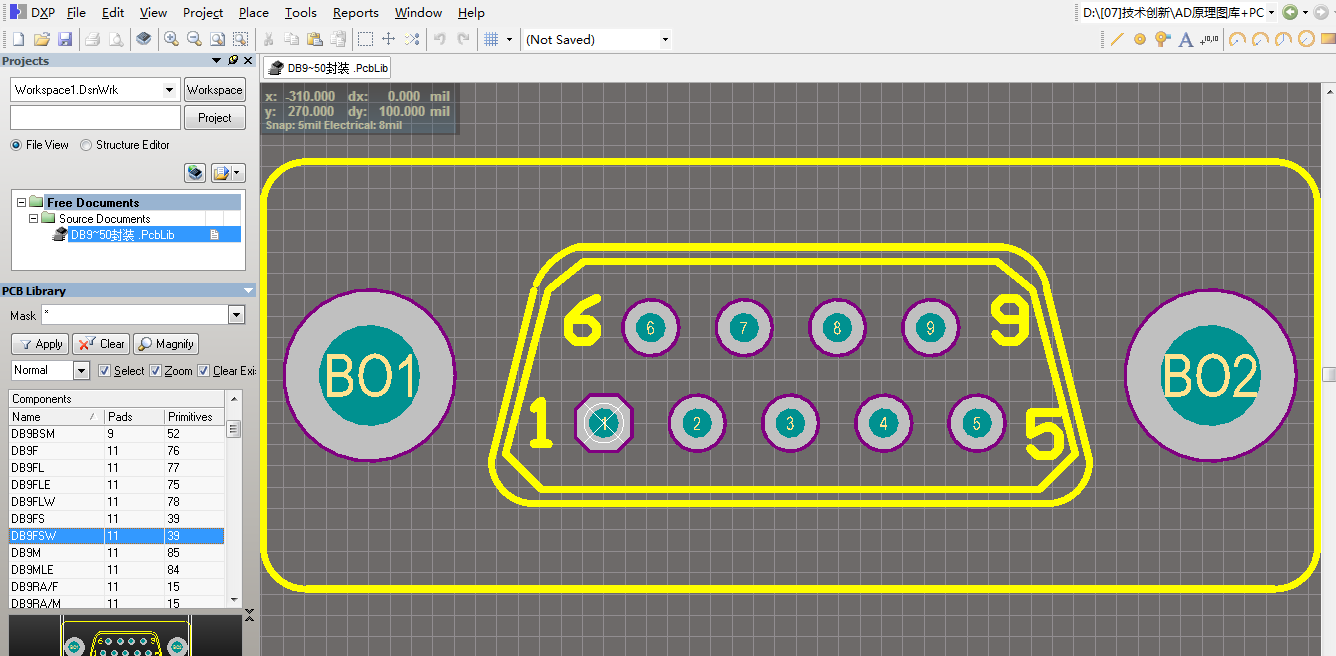Image resolution: width=1336 pixels, height=656 pixels.
Task: Open a file with the folder icon
Action: tap(41, 39)
